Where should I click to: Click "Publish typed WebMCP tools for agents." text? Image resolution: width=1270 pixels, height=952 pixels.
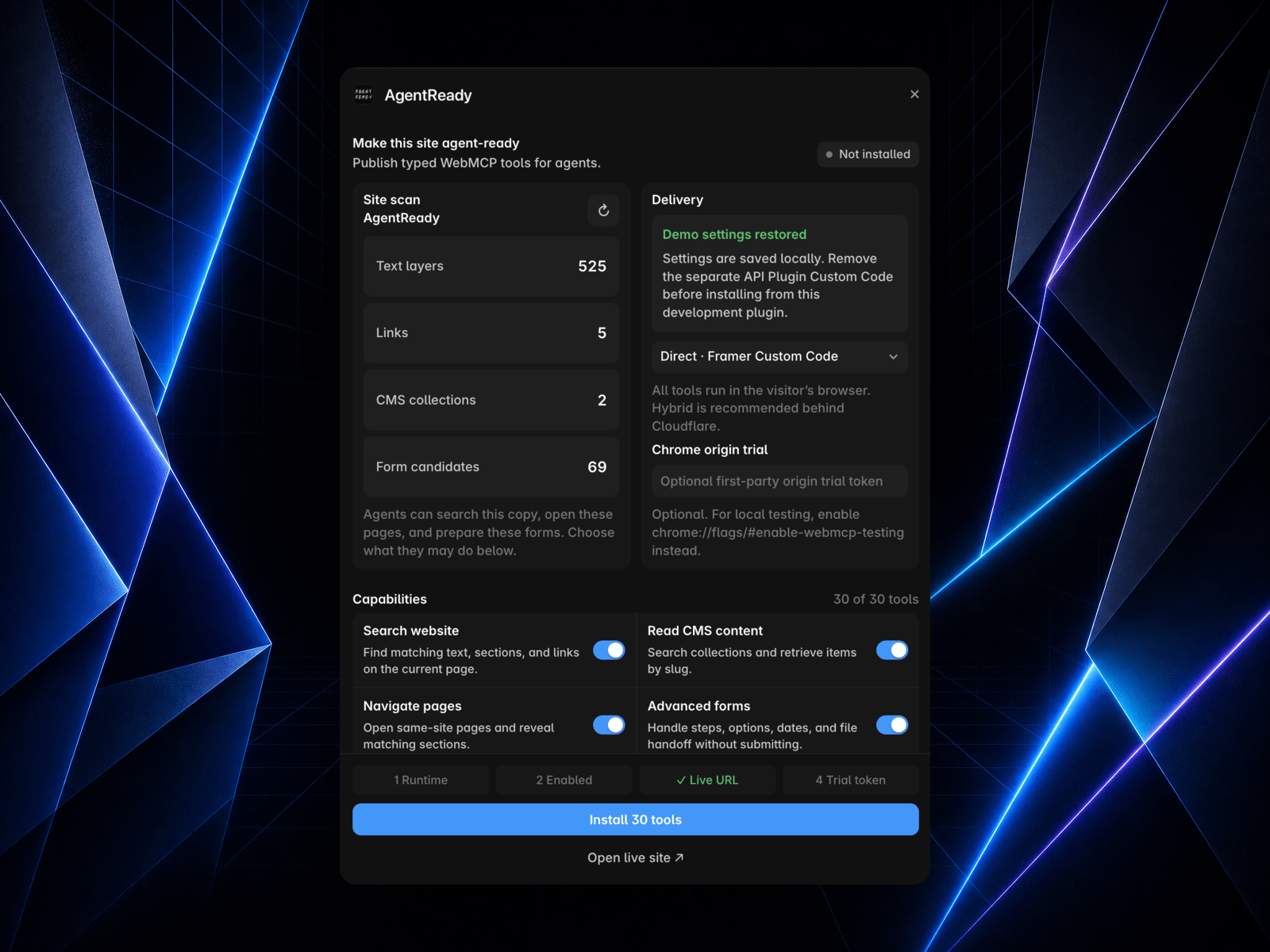click(476, 163)
